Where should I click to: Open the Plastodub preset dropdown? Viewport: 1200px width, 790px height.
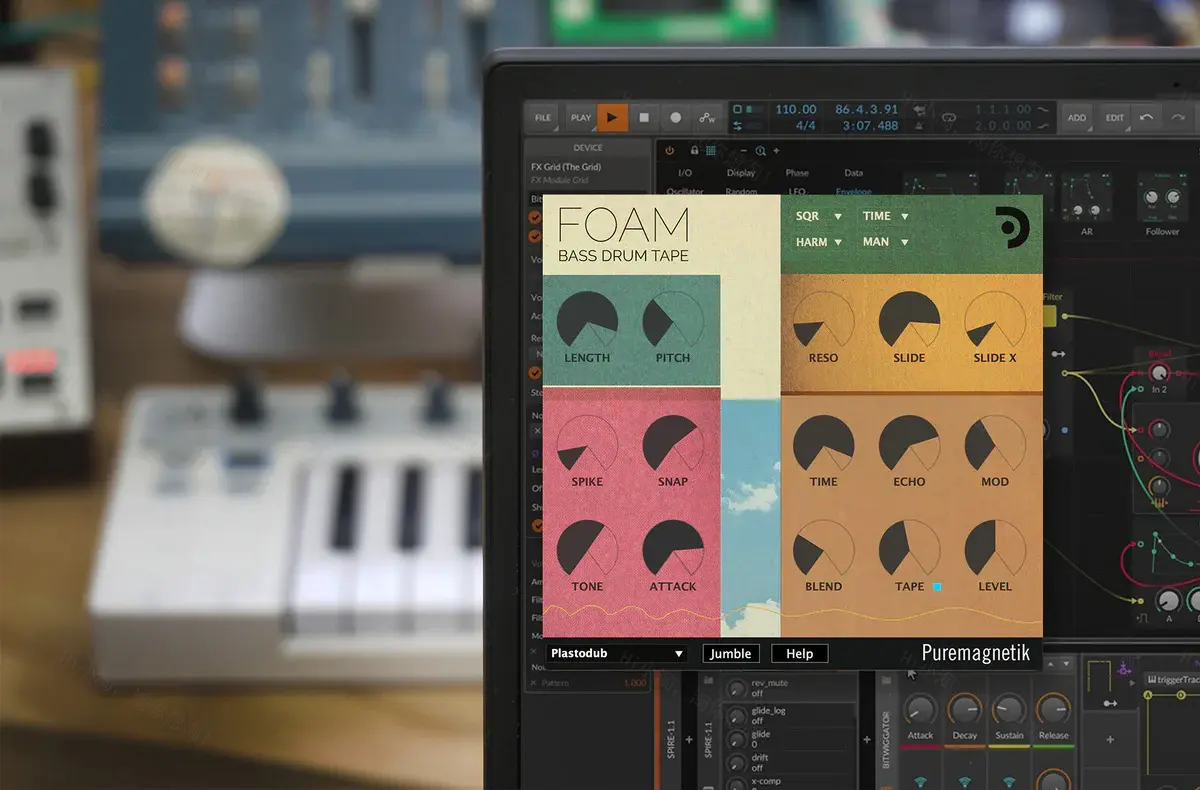click(x=615, y=652)
